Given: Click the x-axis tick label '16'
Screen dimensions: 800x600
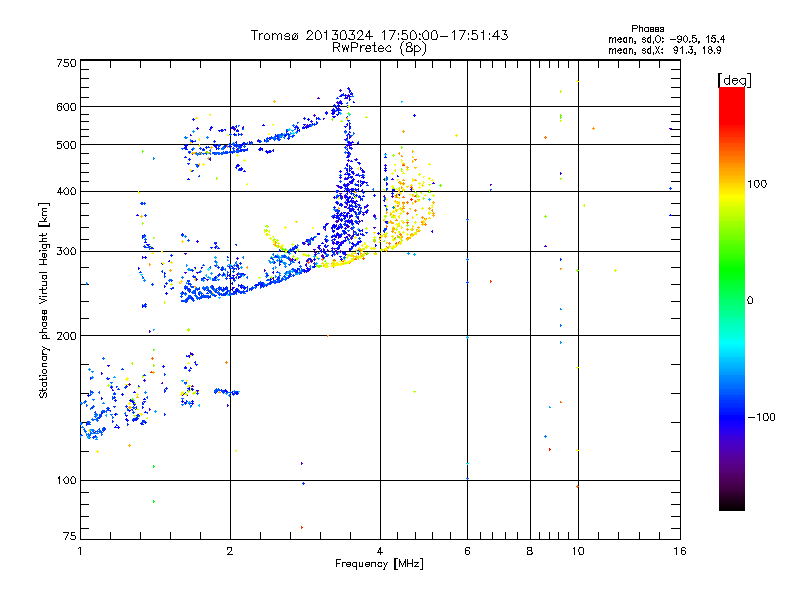Looking at the screenshot, I should tap(680, 551).
